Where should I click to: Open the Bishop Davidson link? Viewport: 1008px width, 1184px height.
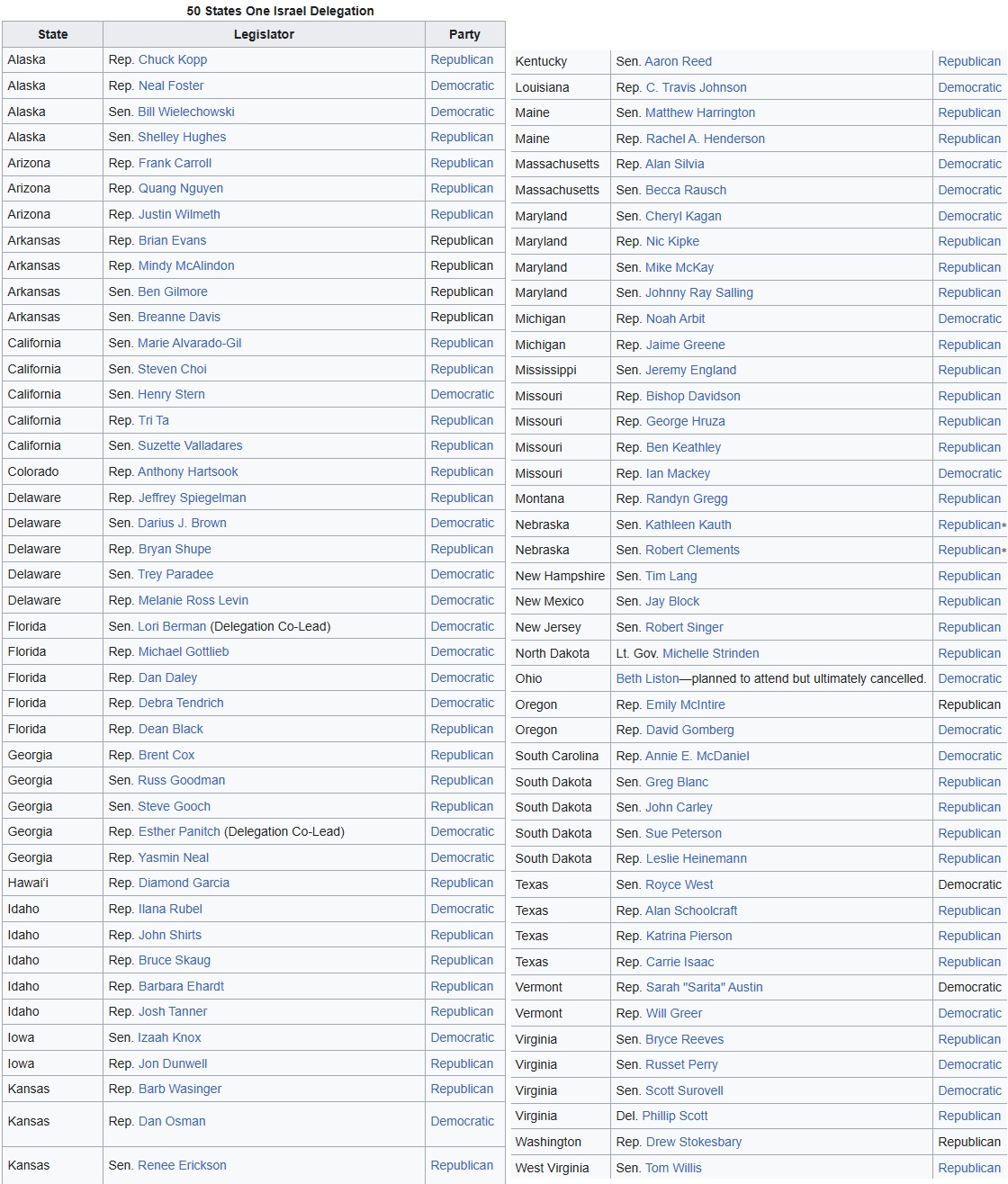[693, 396]
